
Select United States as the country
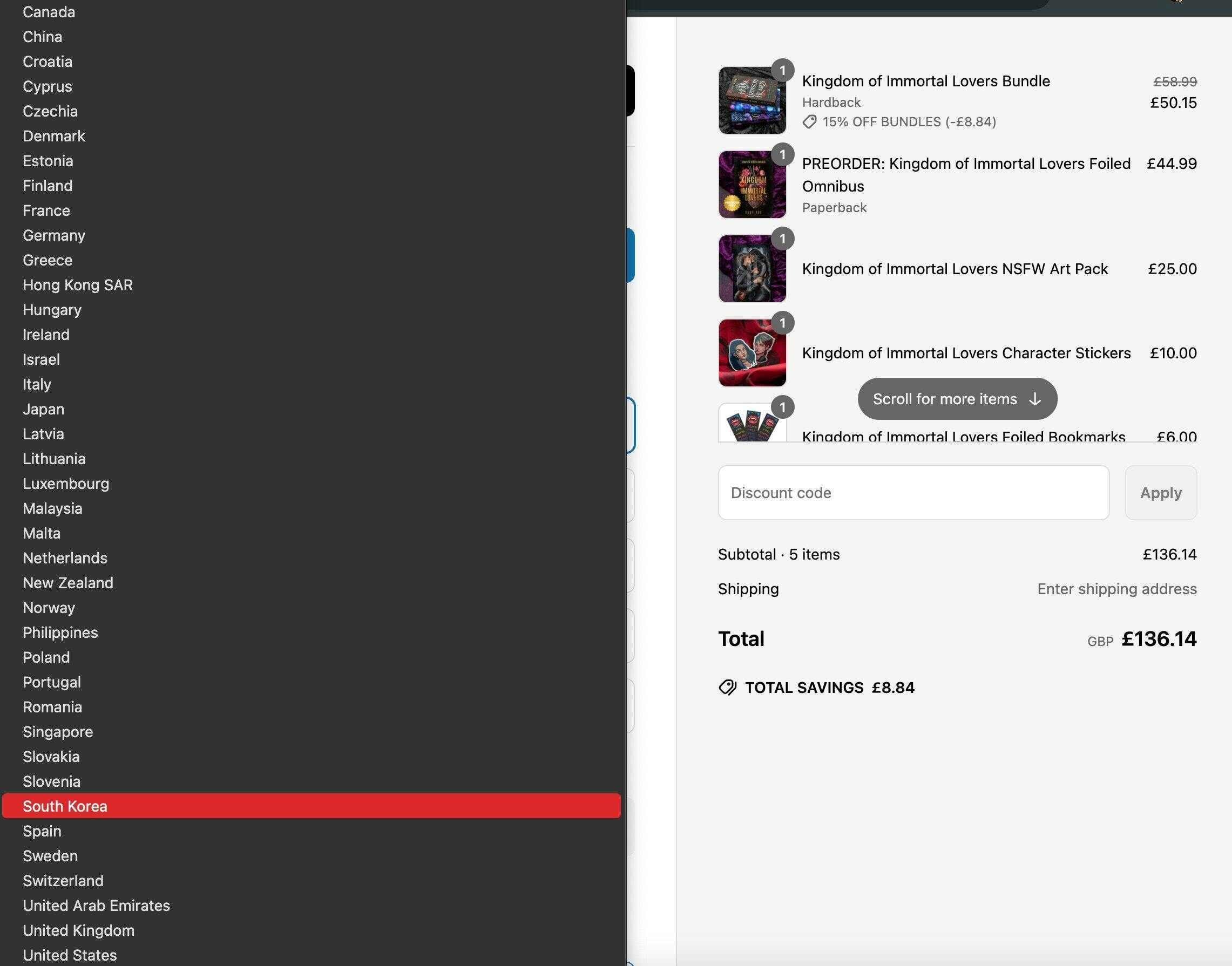(x=312, y=955)
